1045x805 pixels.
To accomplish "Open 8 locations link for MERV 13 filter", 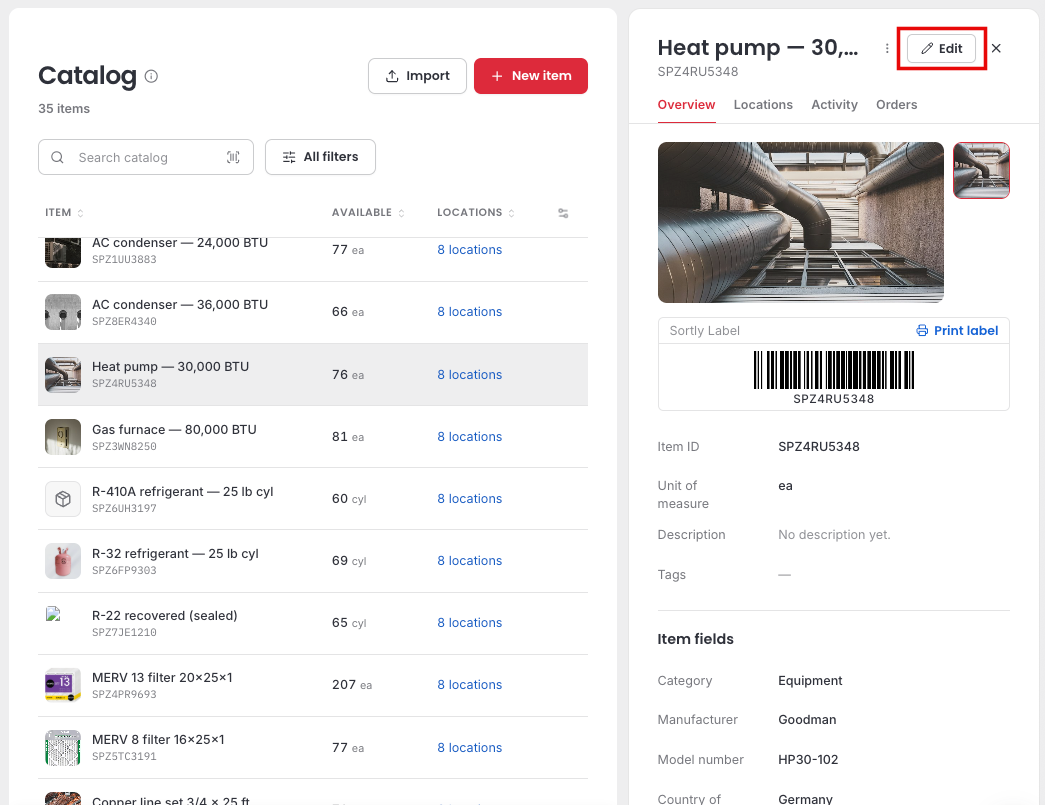I will [x=469, y=684].
